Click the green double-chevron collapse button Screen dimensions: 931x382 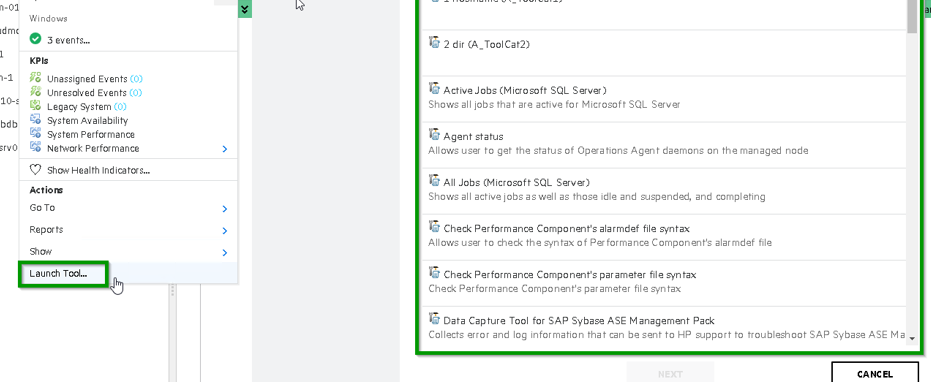(245, 9)
